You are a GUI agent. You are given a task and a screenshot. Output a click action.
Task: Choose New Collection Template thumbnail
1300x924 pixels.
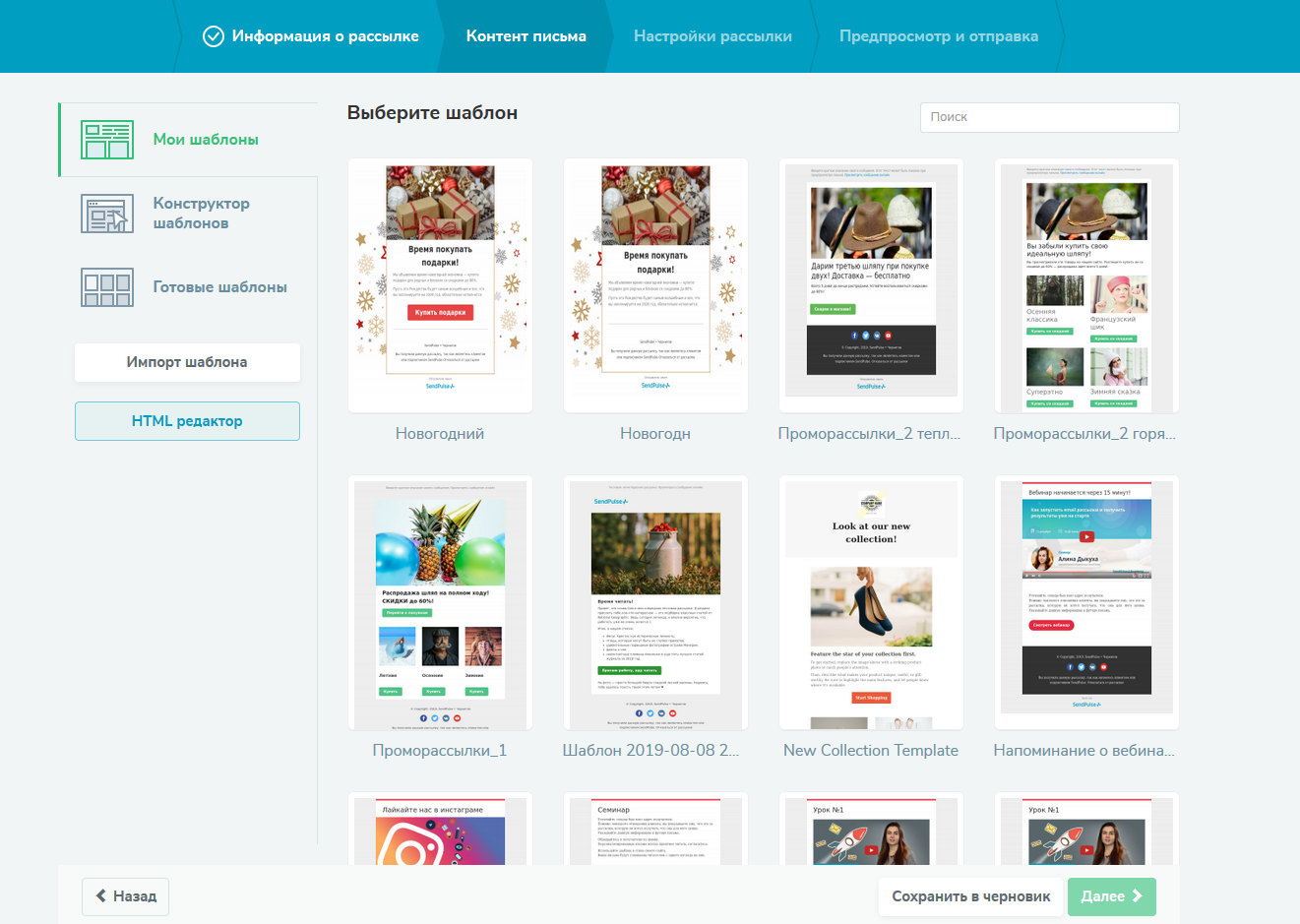(871, 602)
